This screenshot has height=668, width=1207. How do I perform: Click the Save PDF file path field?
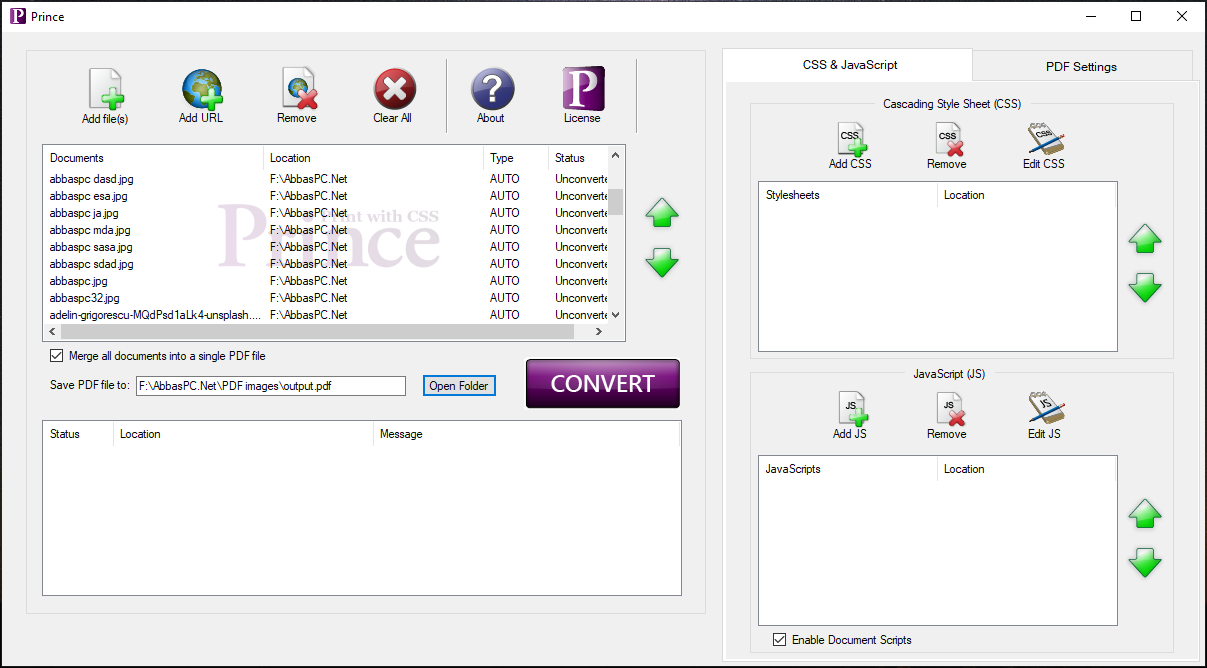click(270, 386)
